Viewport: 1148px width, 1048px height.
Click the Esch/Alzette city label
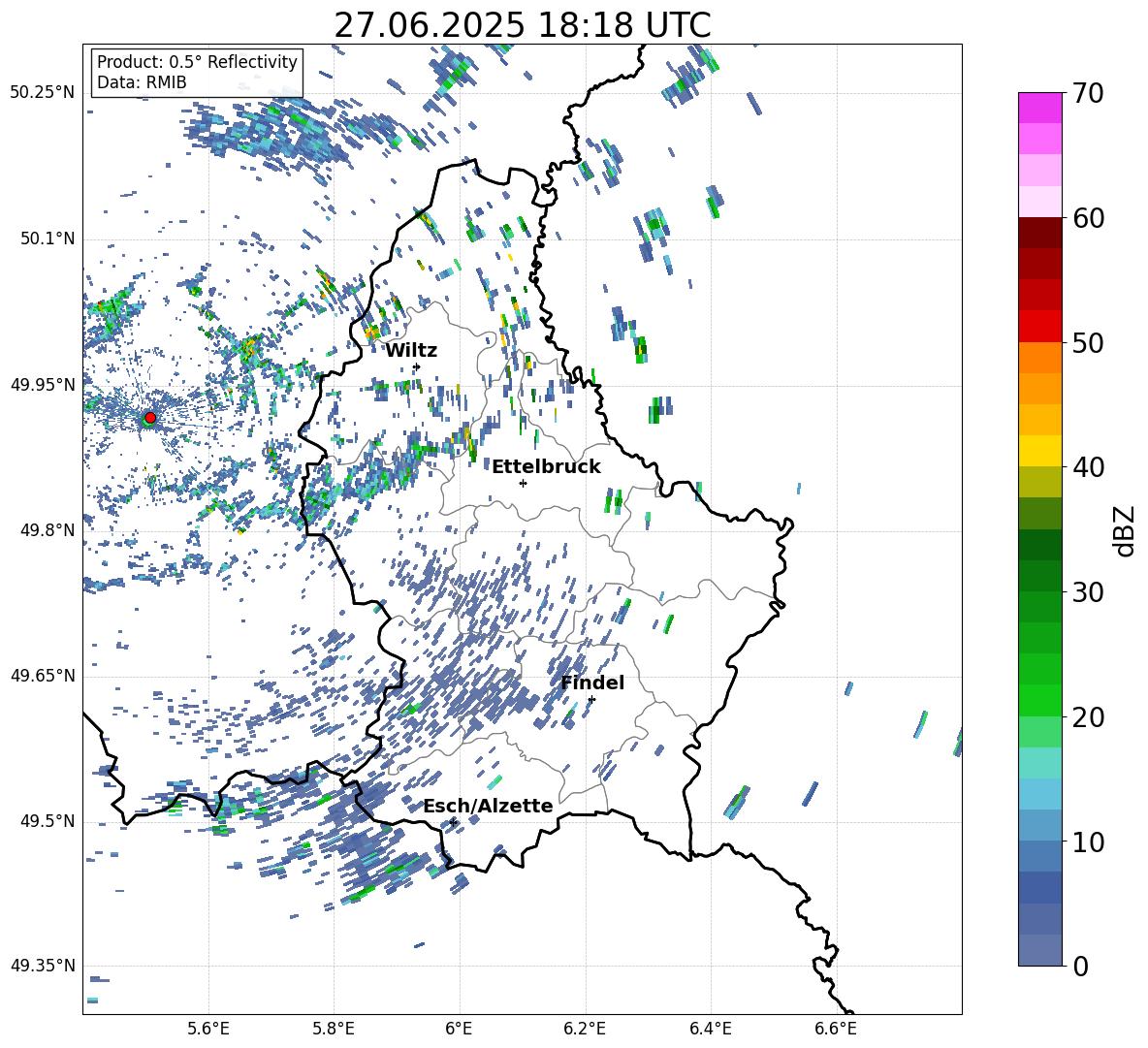[489, 806]
